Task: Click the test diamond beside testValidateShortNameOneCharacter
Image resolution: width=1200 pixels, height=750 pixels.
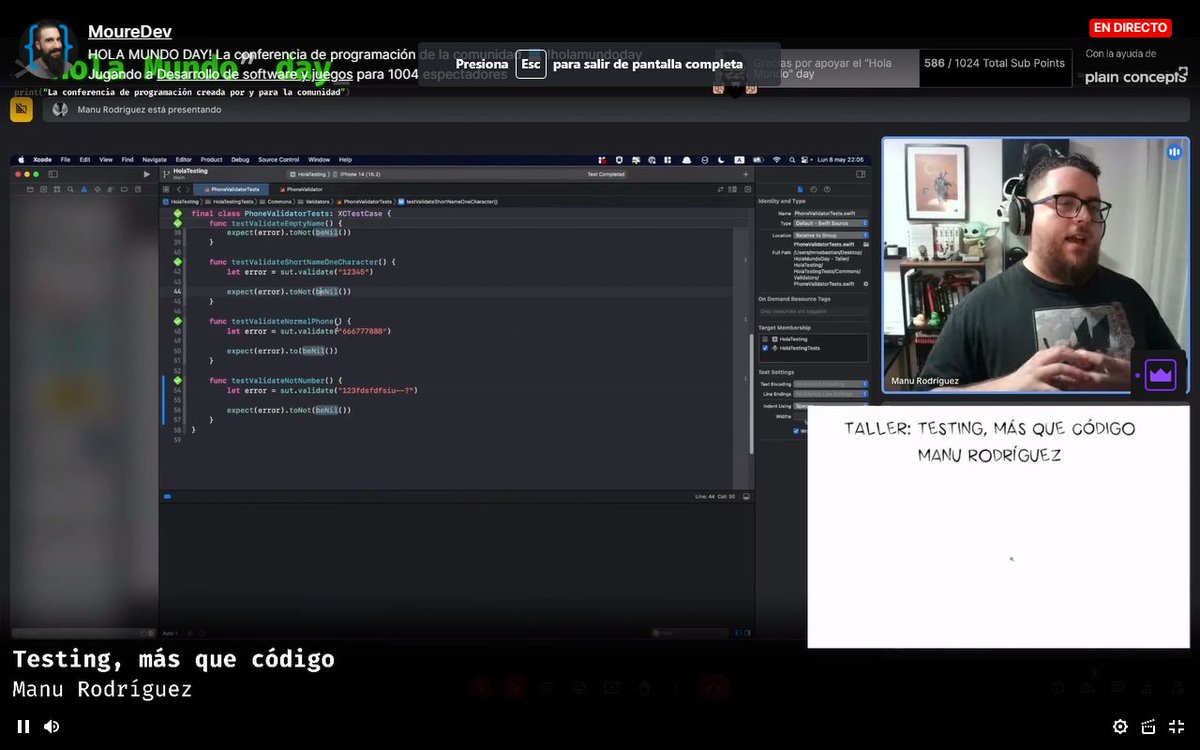Action: [x=177, y=261]
